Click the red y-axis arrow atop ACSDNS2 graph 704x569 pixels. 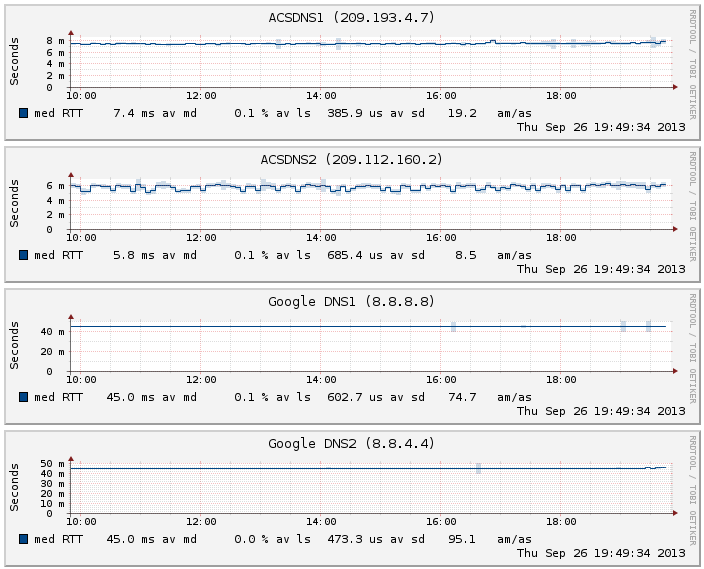pyautogui.click(x=70, y=174)
